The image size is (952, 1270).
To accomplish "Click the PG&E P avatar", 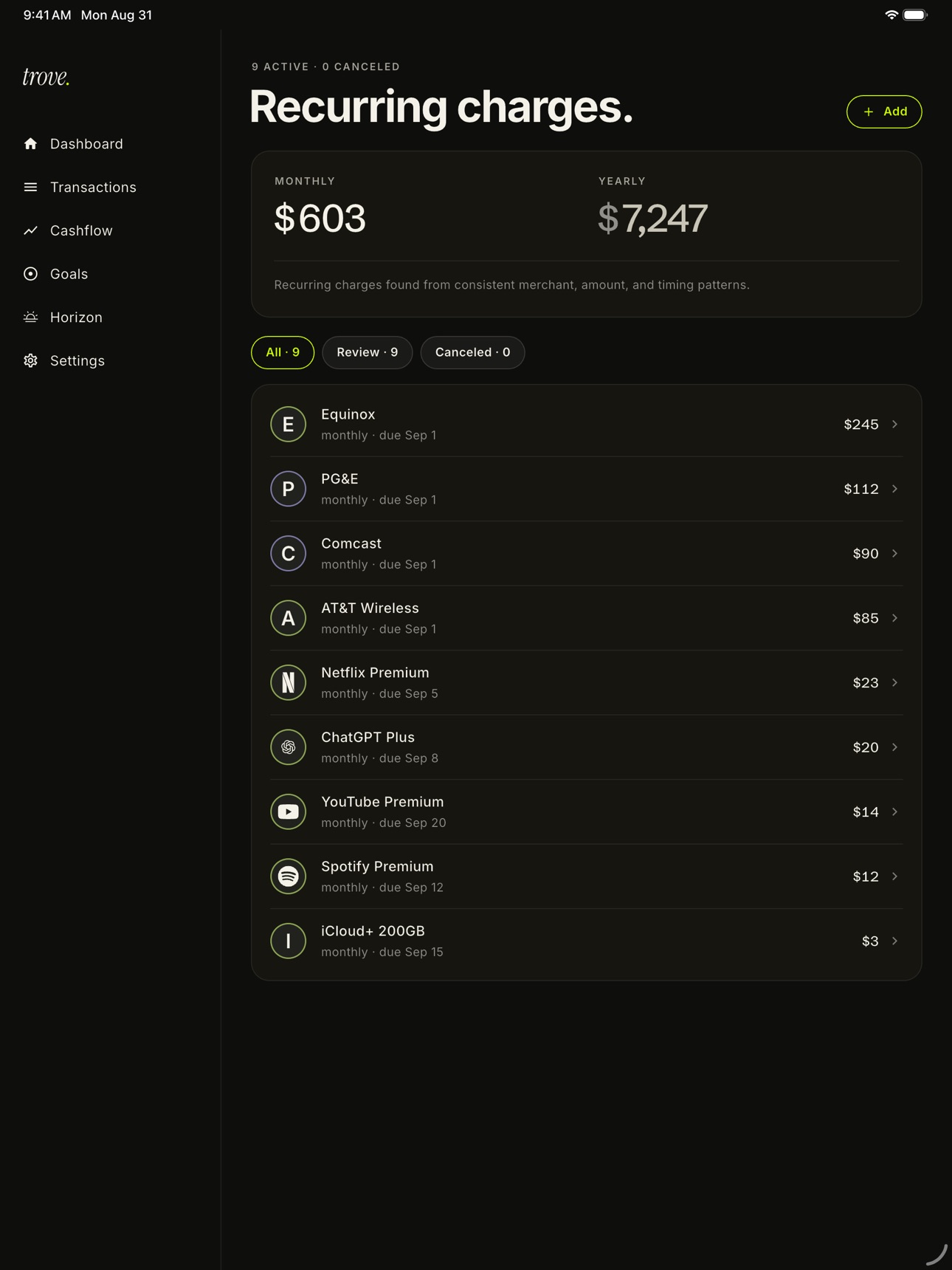I will [289, 489].
